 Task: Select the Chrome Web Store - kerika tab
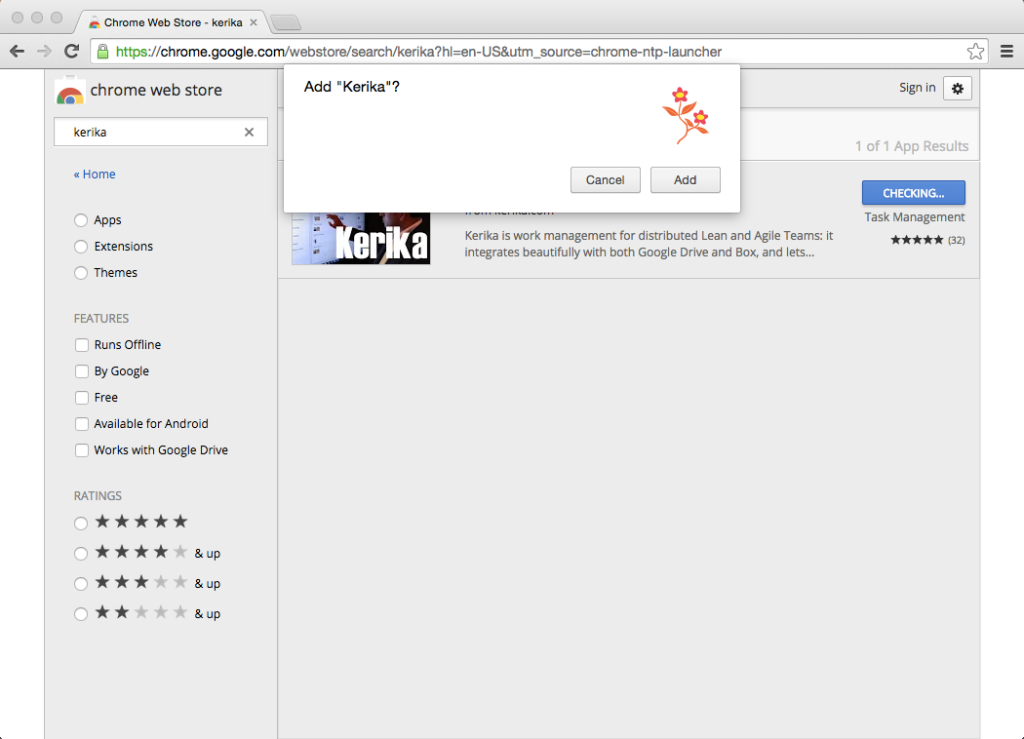click(173, 22)
